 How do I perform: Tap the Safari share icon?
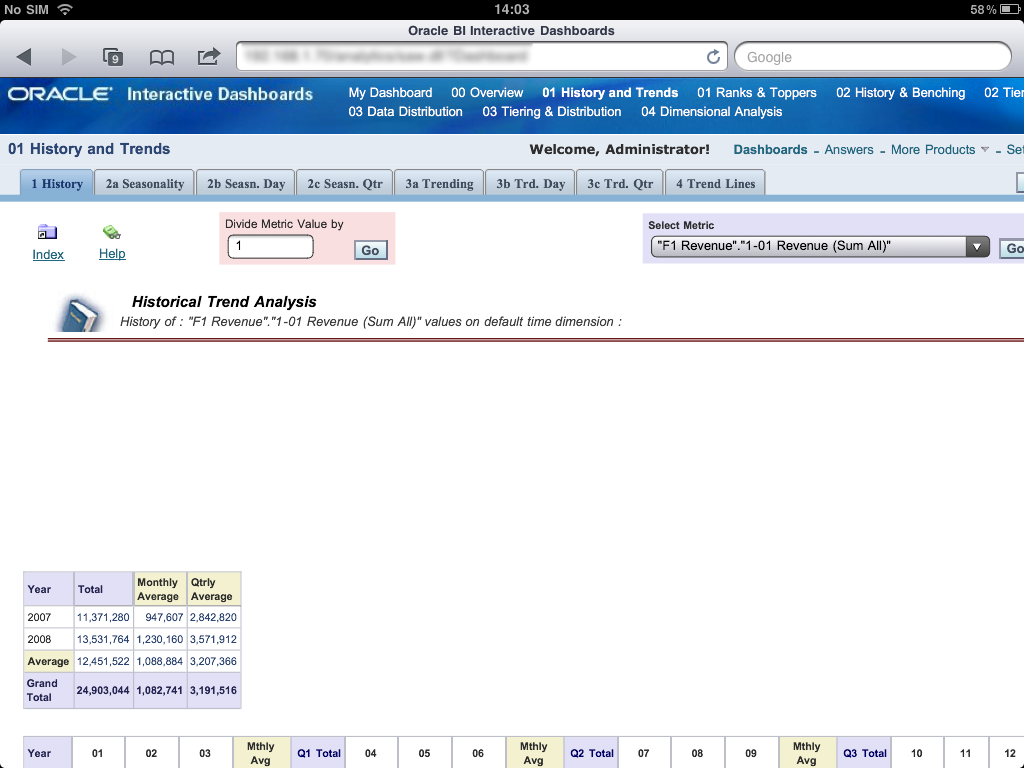[x=208, y=57]
